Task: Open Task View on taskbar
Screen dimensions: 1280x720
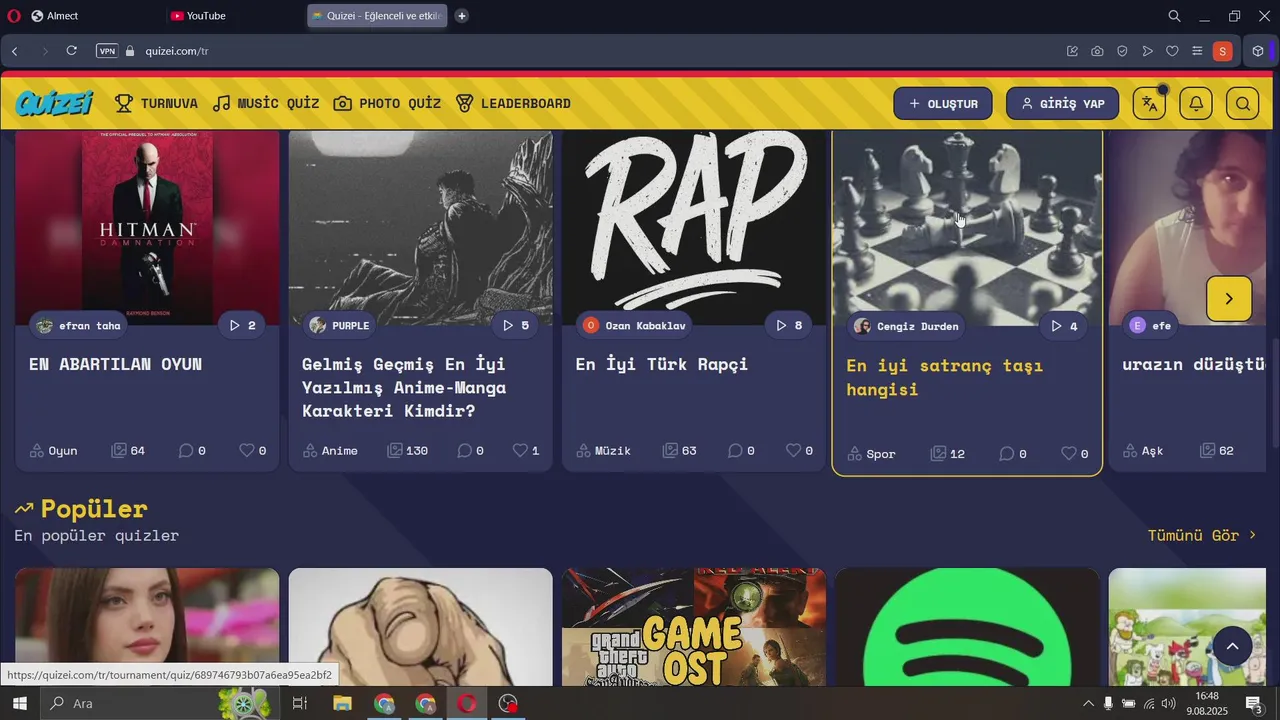Action: tap(299, 703)
